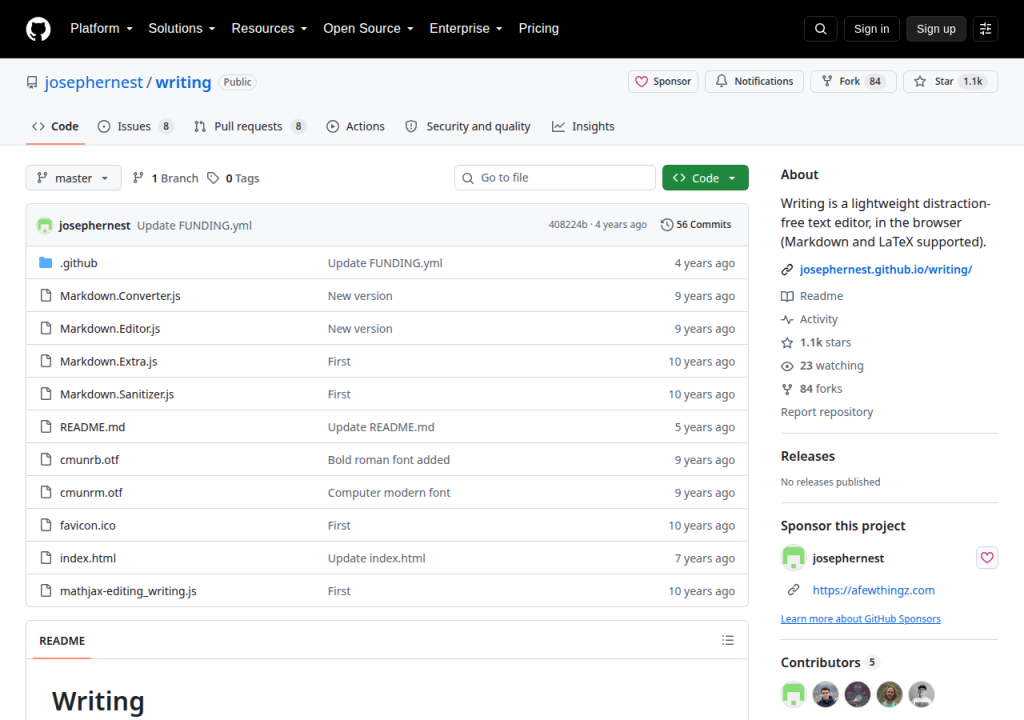Open Markdown.Editor.js file

[110, 329]
